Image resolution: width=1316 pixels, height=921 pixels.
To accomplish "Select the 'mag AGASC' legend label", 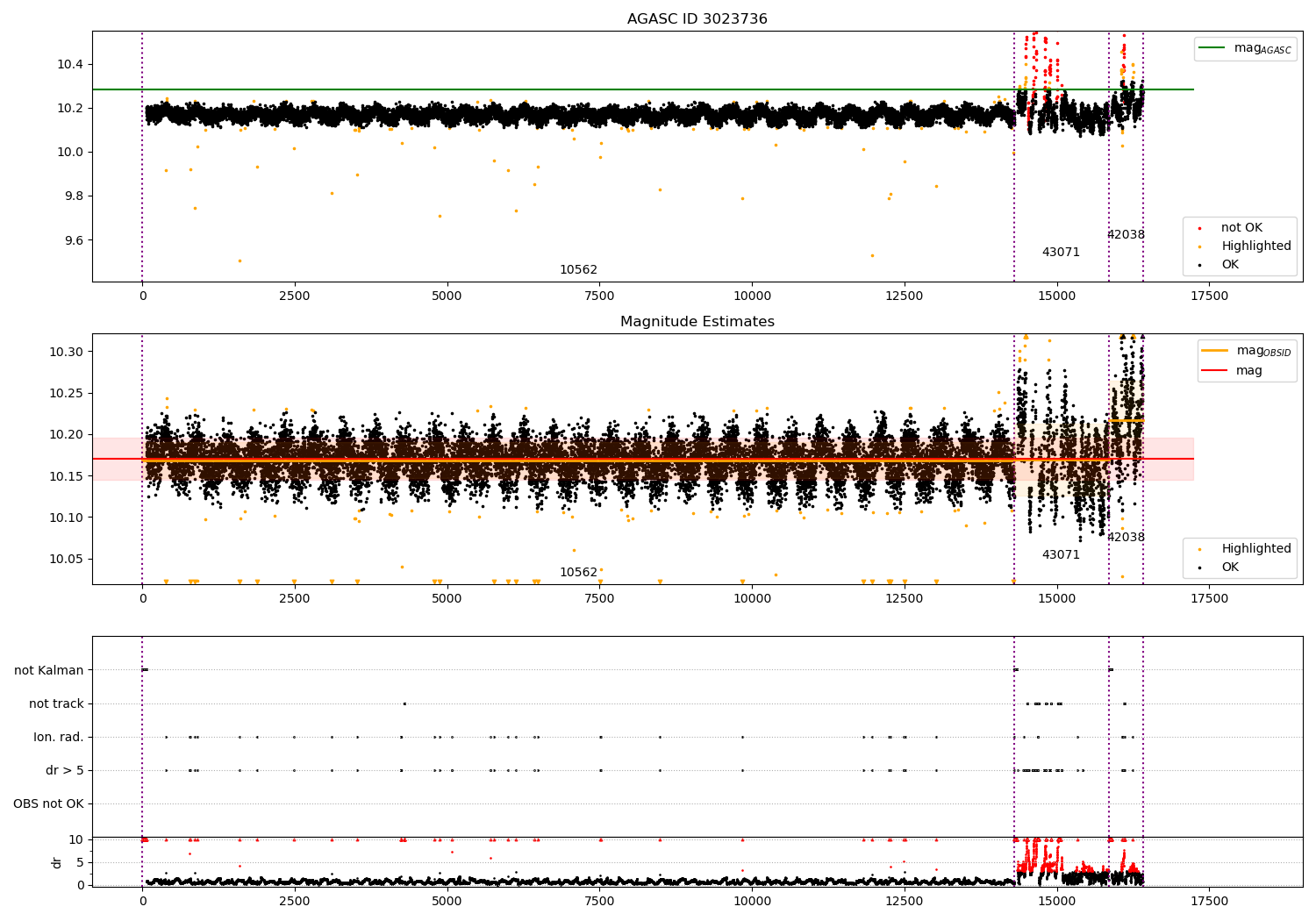I will click(1262, 48).
